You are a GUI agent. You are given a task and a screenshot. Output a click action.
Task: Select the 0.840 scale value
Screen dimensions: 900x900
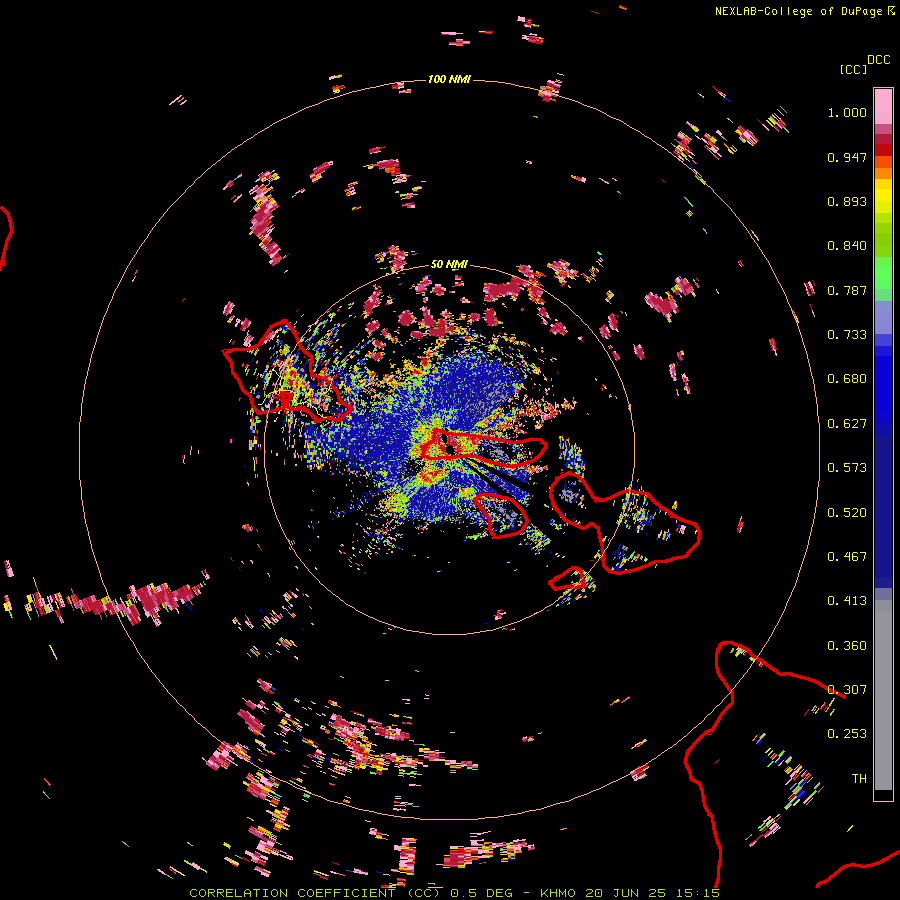click(x=847, y=246)
